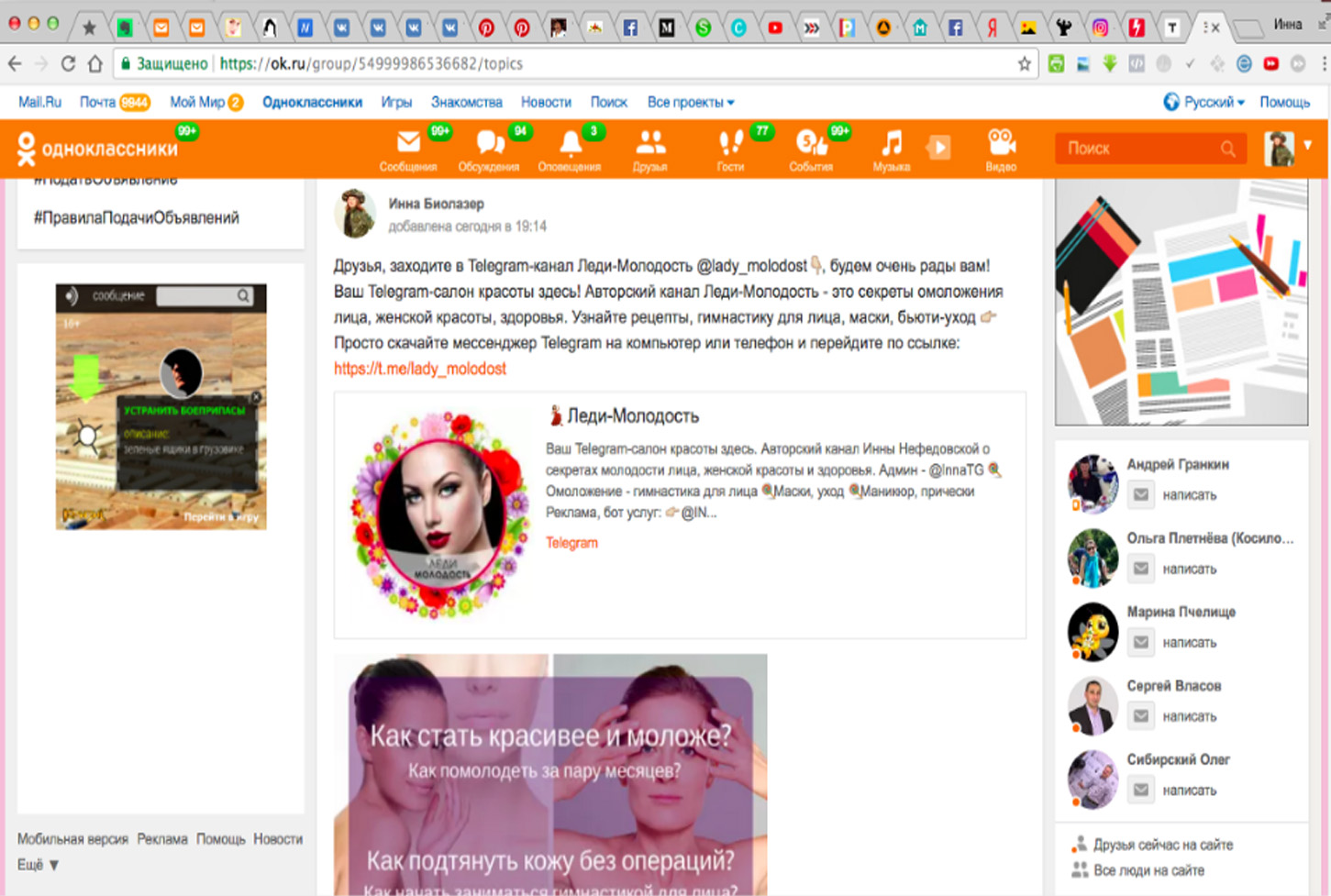
Task: Open Обсуждения chat bubbles icon
Action: coord(489,144)
